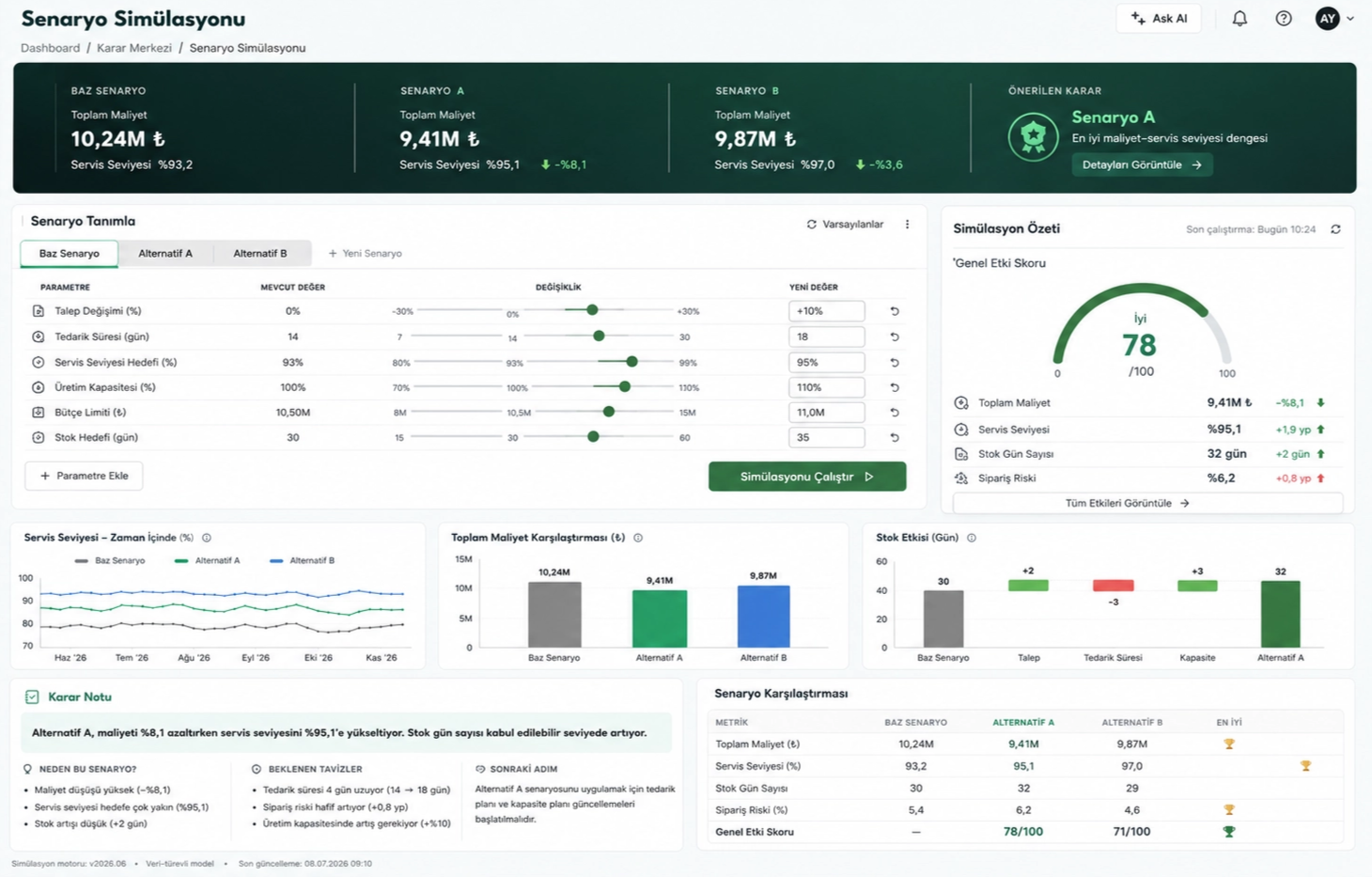Refresh the Simülasyon Özeti panel

tap(1335, 229)
